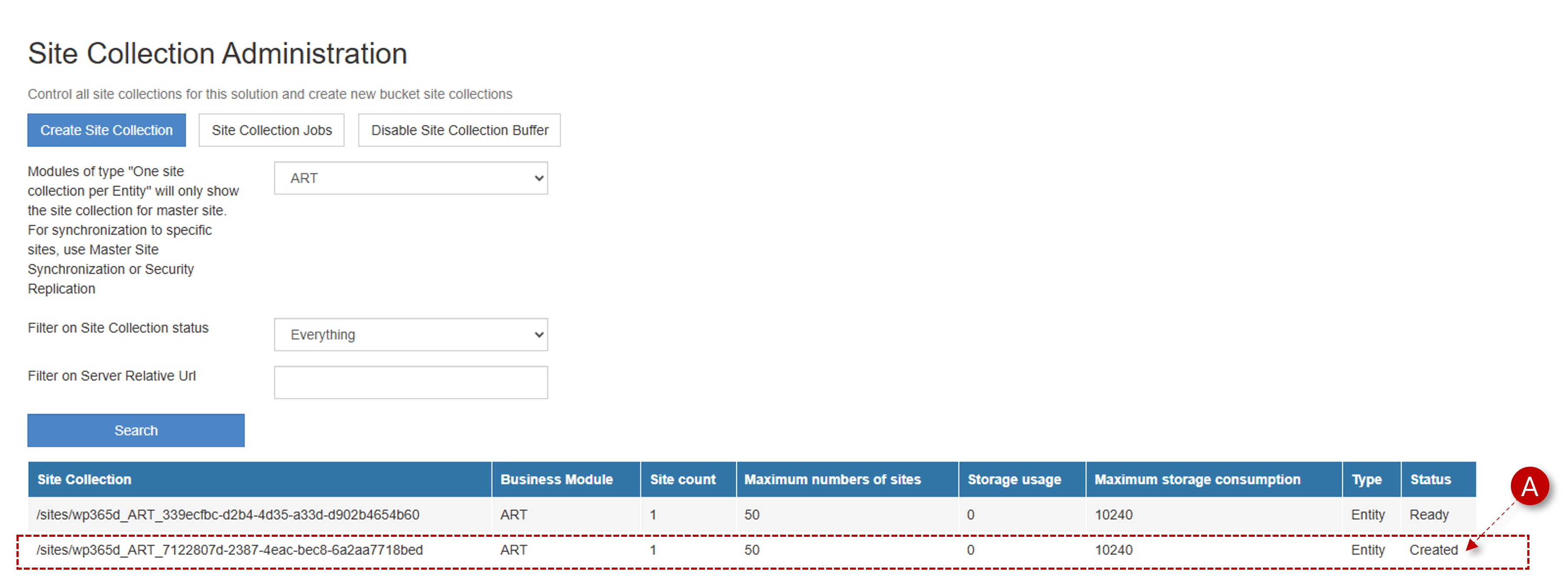Viewport: 1568px width, 584px height.
Task: Select site collection ending in 6a2aa7718bed
Action: point(230,550)
